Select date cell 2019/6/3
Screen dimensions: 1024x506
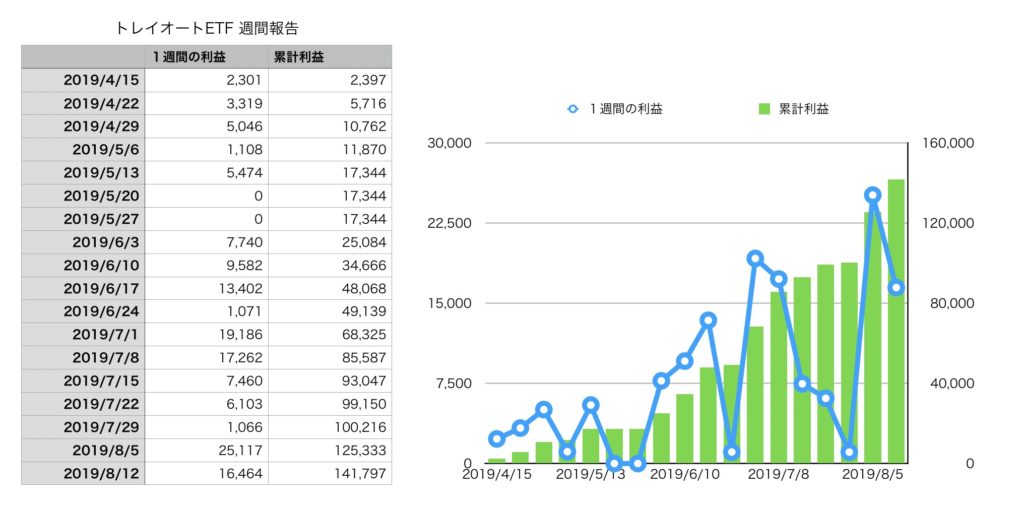click(83, 242)
